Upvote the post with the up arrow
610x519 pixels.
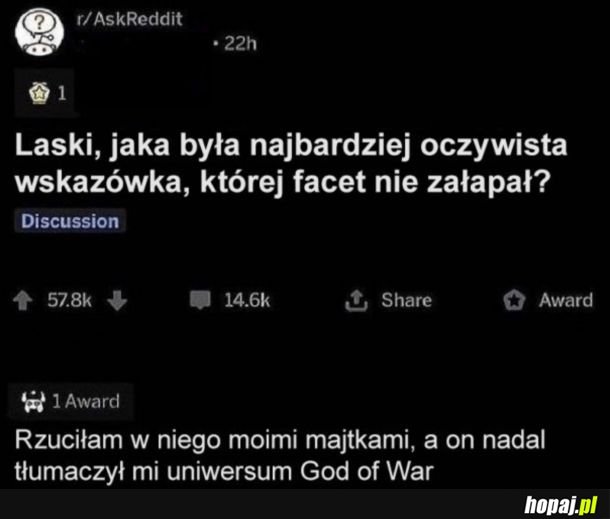coord(23,301)
